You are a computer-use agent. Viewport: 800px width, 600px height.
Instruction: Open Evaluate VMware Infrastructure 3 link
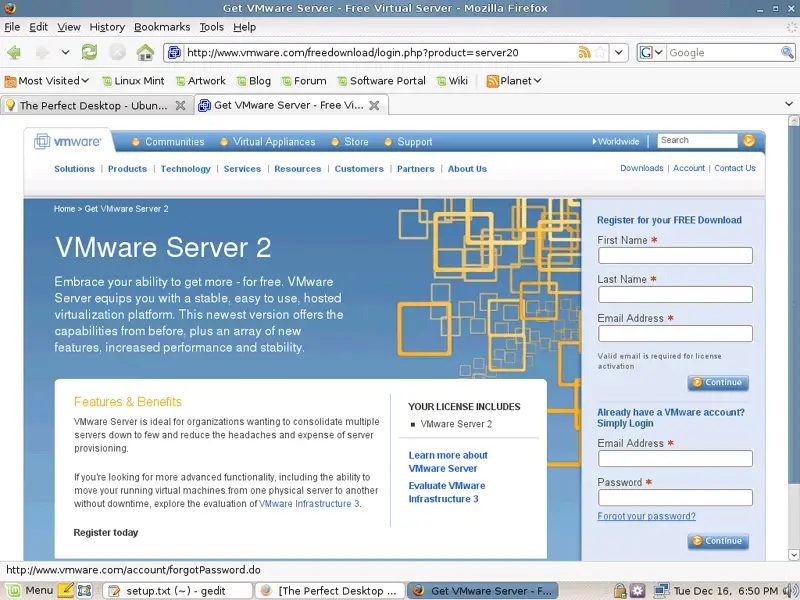click(447, 492)
